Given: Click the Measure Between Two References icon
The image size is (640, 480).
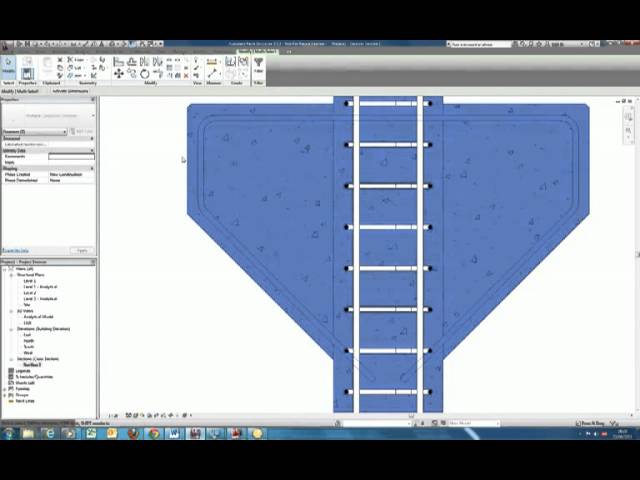Looking at the screenshot, I should (212, 74).
